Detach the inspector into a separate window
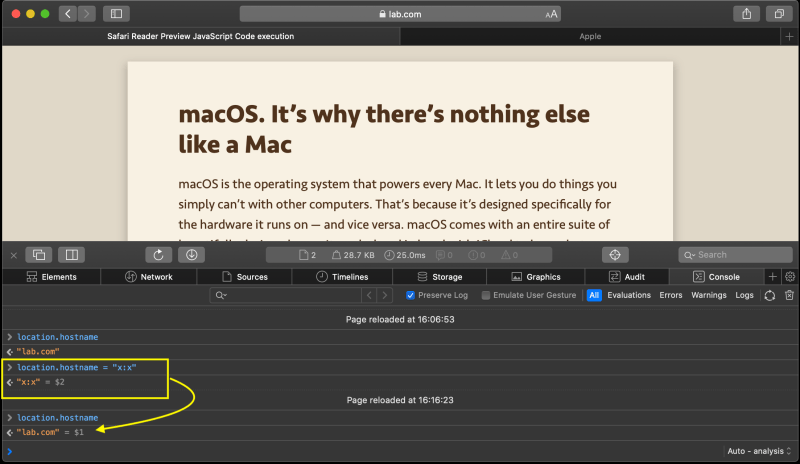 pyautogui.click(x=39, y=255)
